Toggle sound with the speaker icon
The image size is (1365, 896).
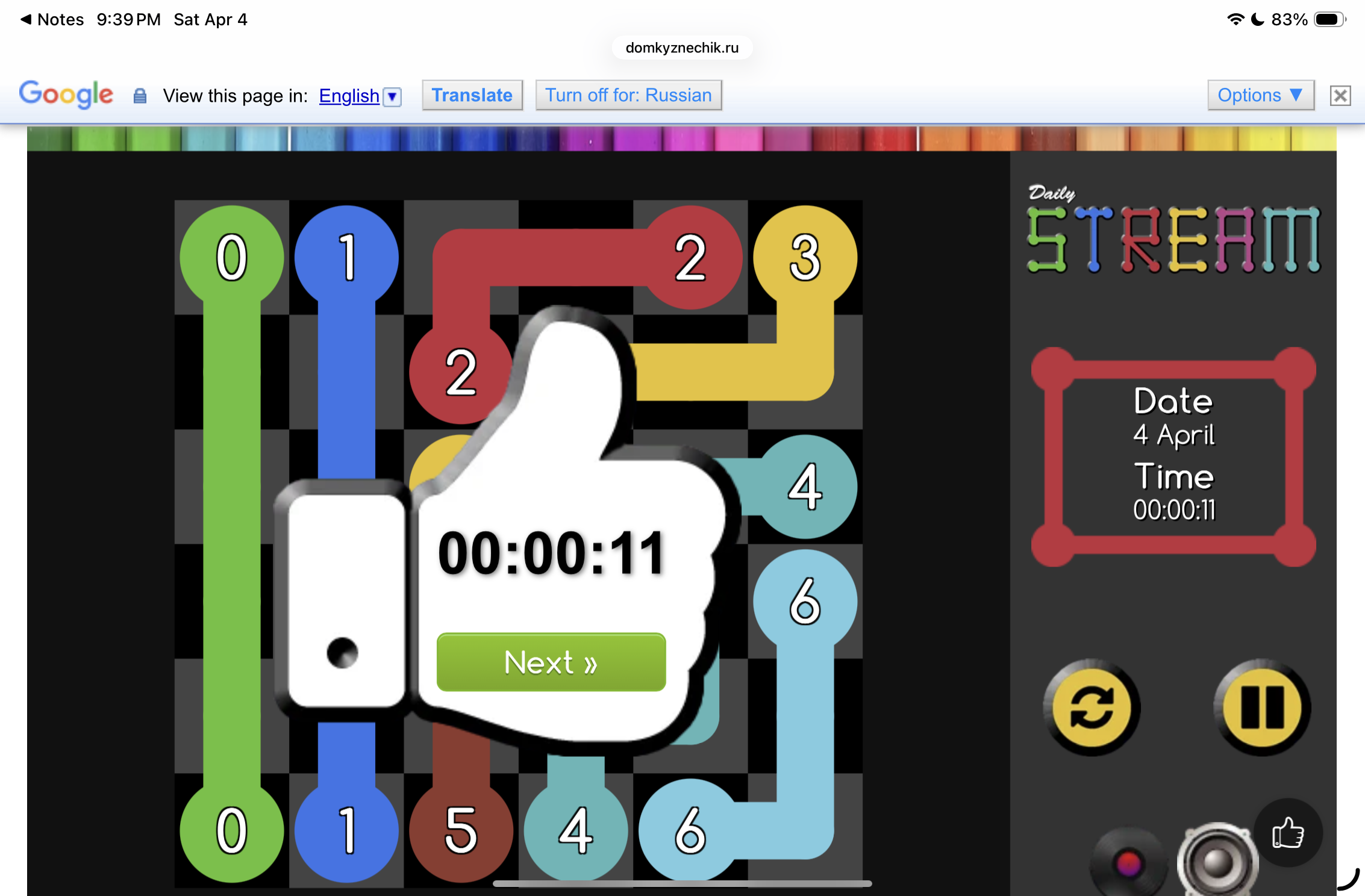pyautogui.click(x=1217, y=862)
